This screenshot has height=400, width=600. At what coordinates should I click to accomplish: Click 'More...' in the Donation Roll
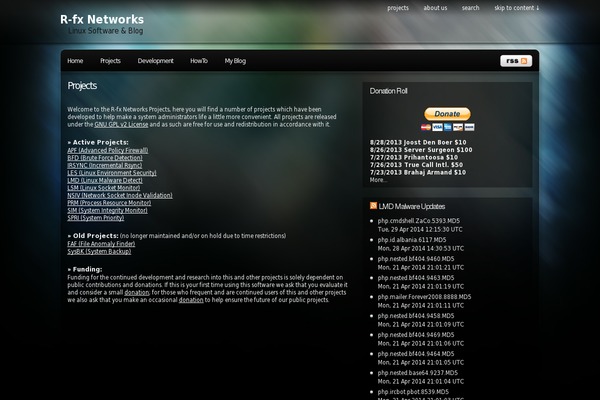(378, 180)
